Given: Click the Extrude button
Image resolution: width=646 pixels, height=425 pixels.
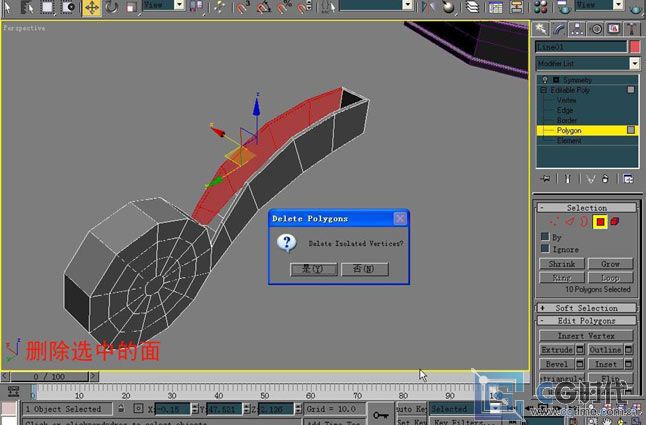Looking at the screenshot, I should 557,350.
